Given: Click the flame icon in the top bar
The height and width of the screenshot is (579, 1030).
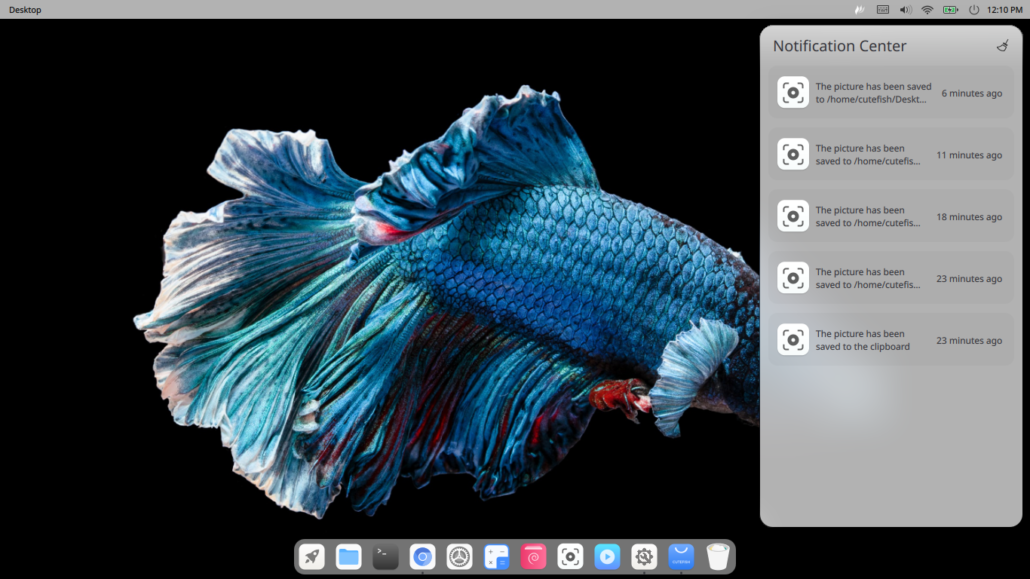Looking at the screenshot, I should coord(859,10).
